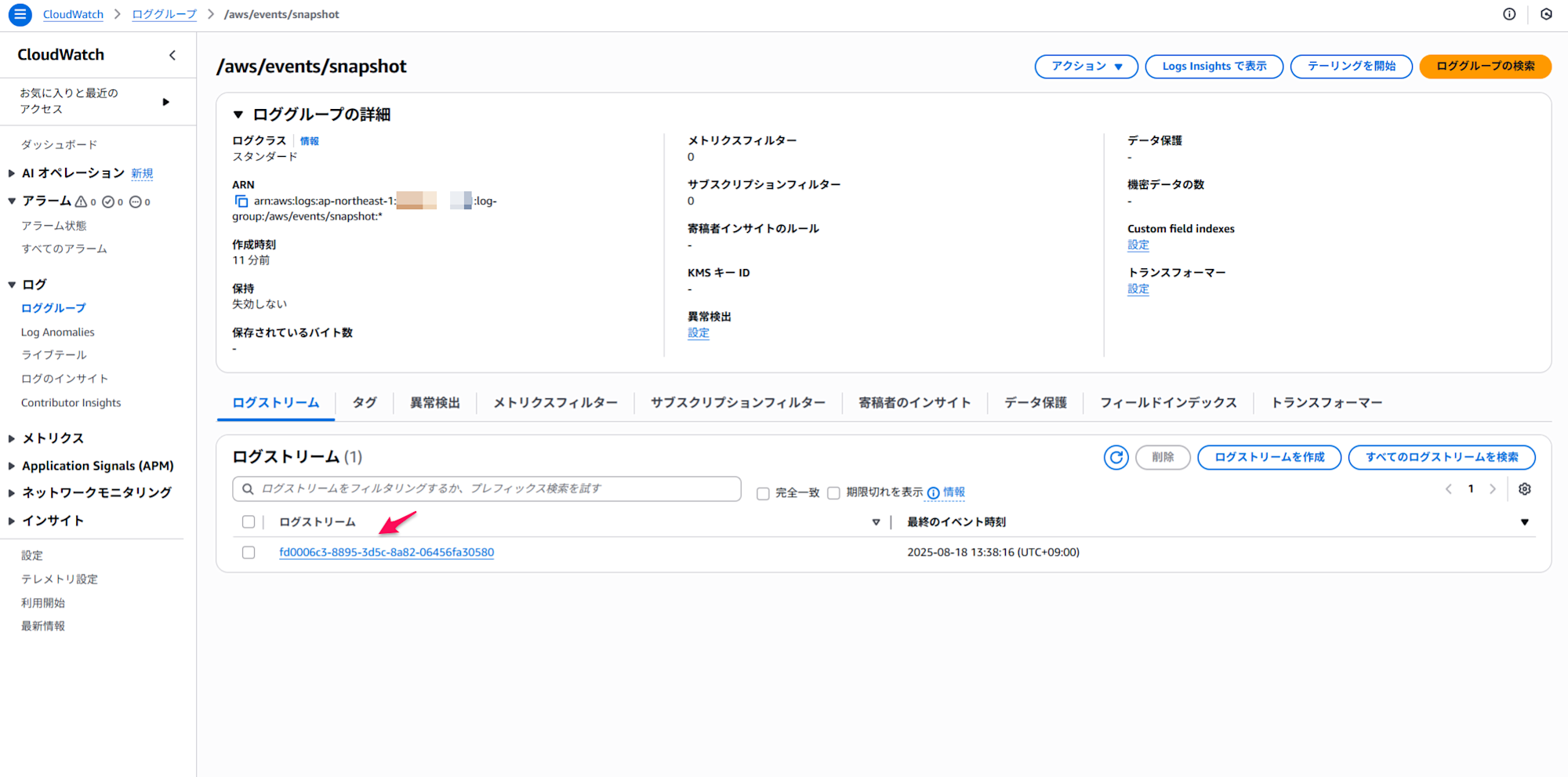Image resolution: width=1568 pixels, height=777 pixels.
Task: Click 設定 link under 異常検出
Action: (x=699, y=333)
